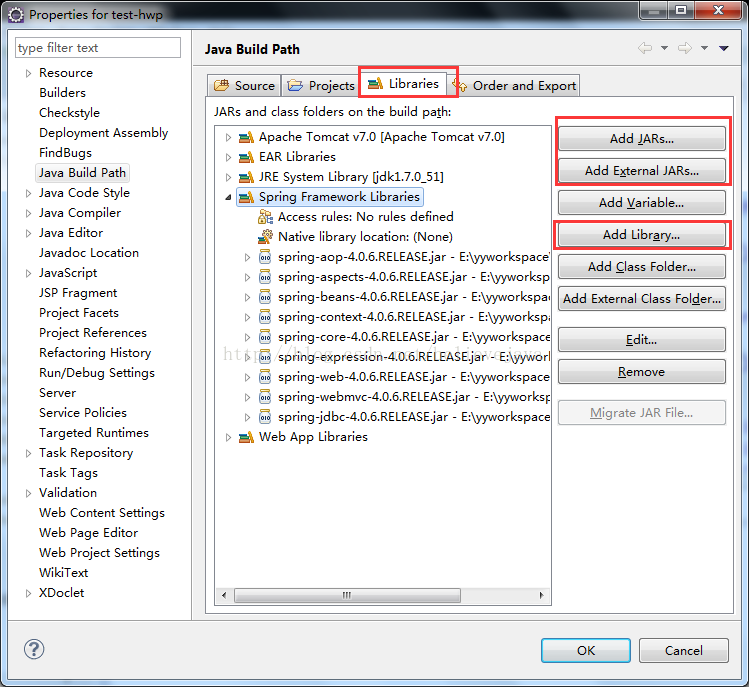Click the back navigation arrow icon
The image size is (749, 687).
pos(645,48)
